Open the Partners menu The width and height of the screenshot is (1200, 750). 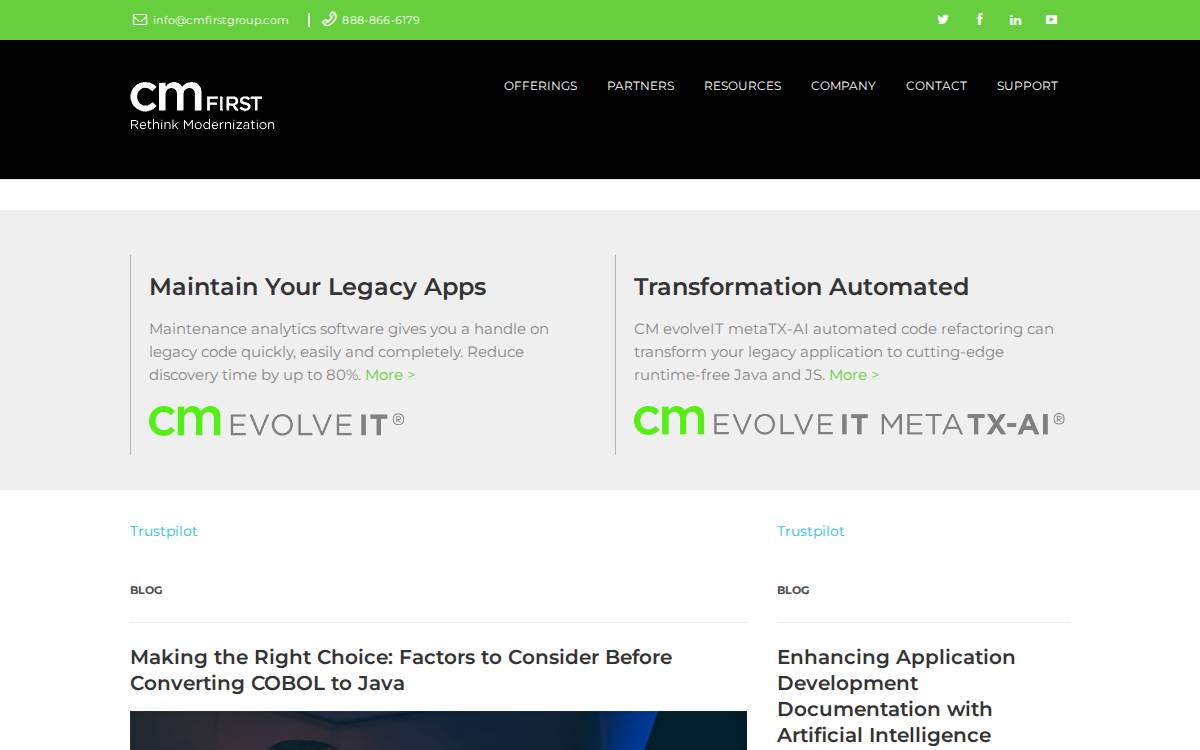tap(640, 86)
